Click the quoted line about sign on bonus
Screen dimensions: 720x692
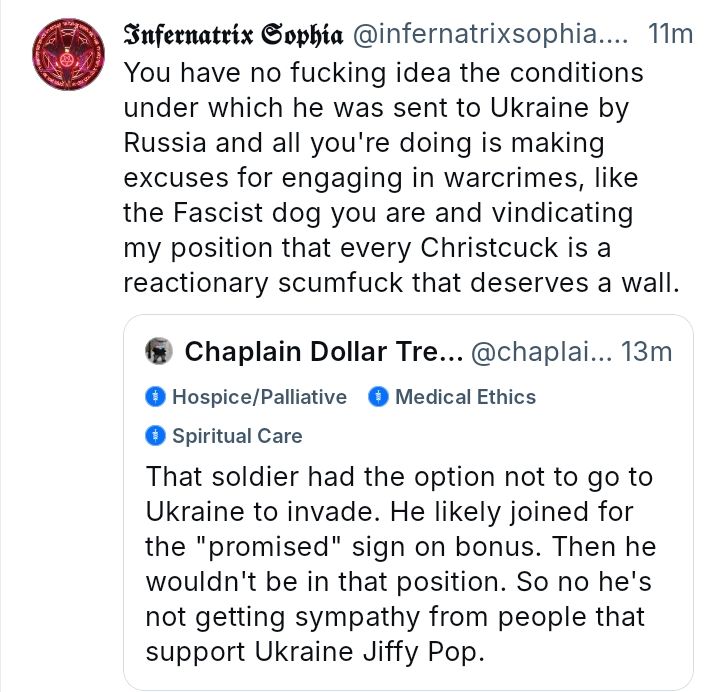pyautogui.click(x=400, y=546)
